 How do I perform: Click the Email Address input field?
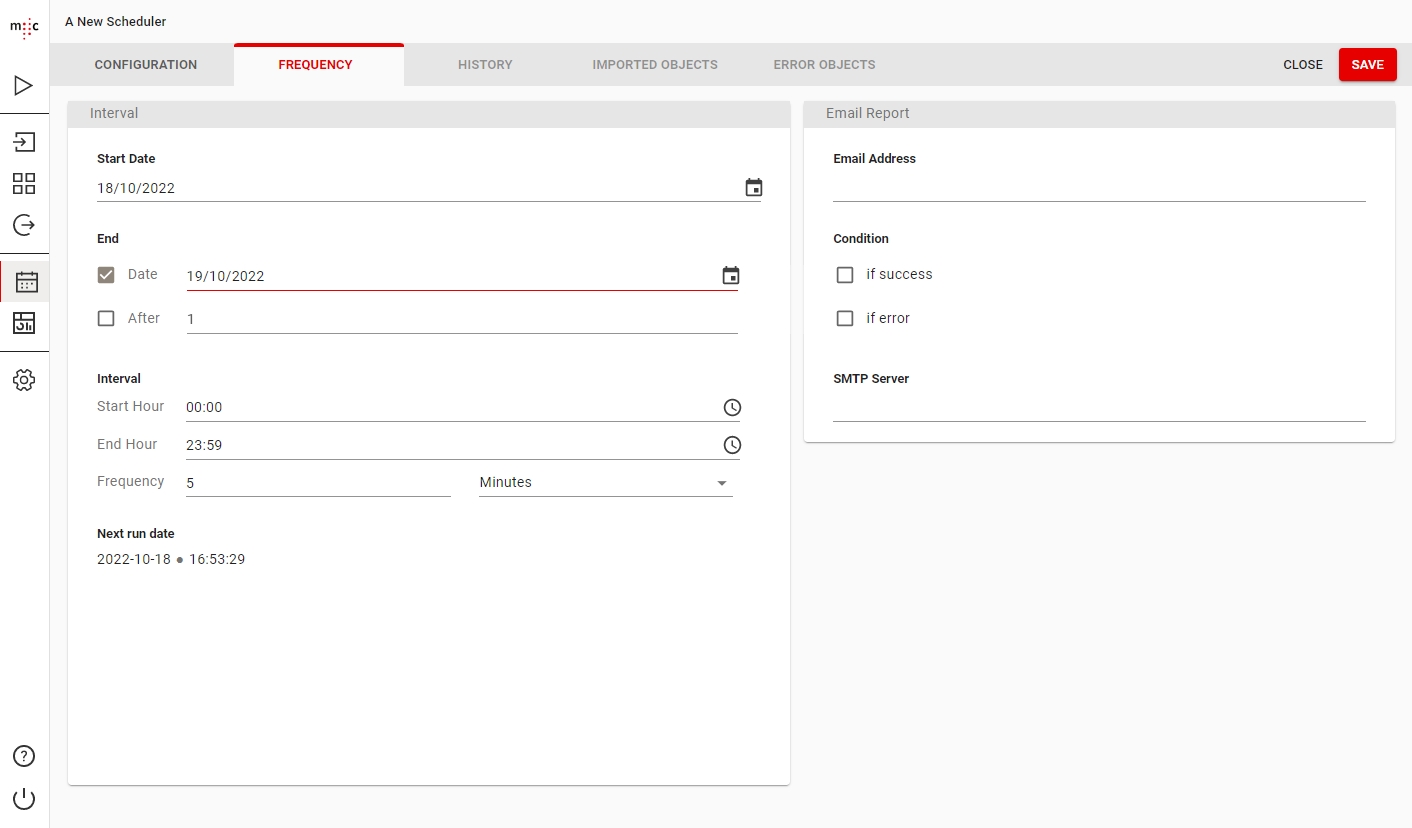coord(1098,188)
